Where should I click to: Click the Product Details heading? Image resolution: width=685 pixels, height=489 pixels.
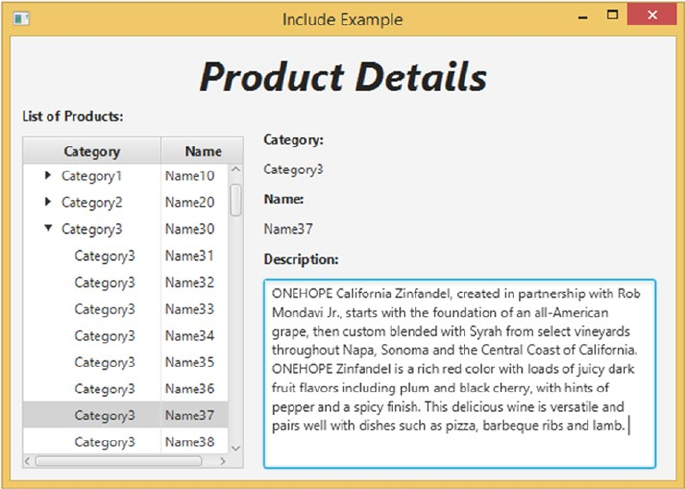pyautogui.click(x=343, y=76)
